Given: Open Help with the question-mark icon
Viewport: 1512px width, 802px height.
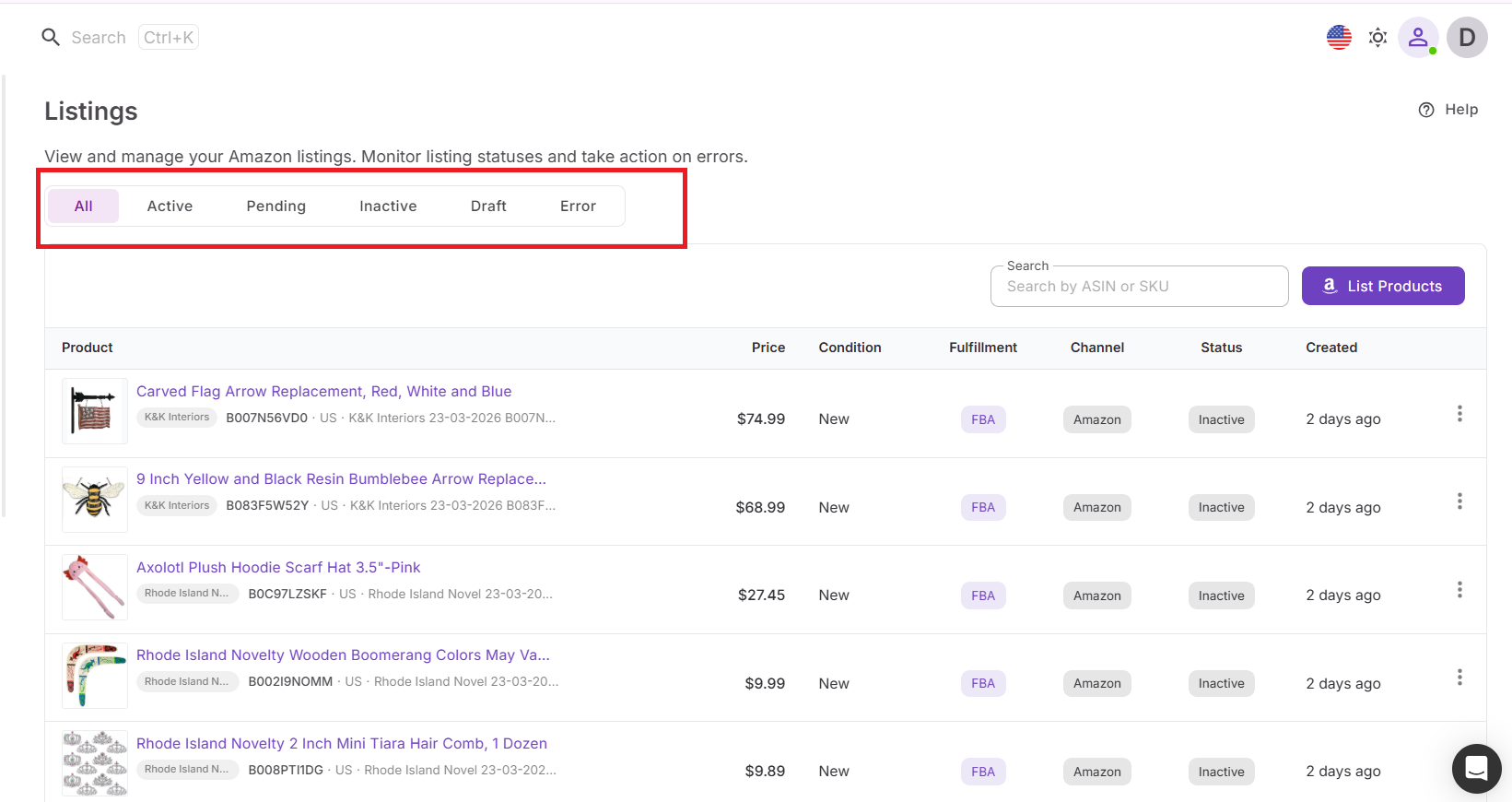Looking at the screenshot, I should [1448, 110].
